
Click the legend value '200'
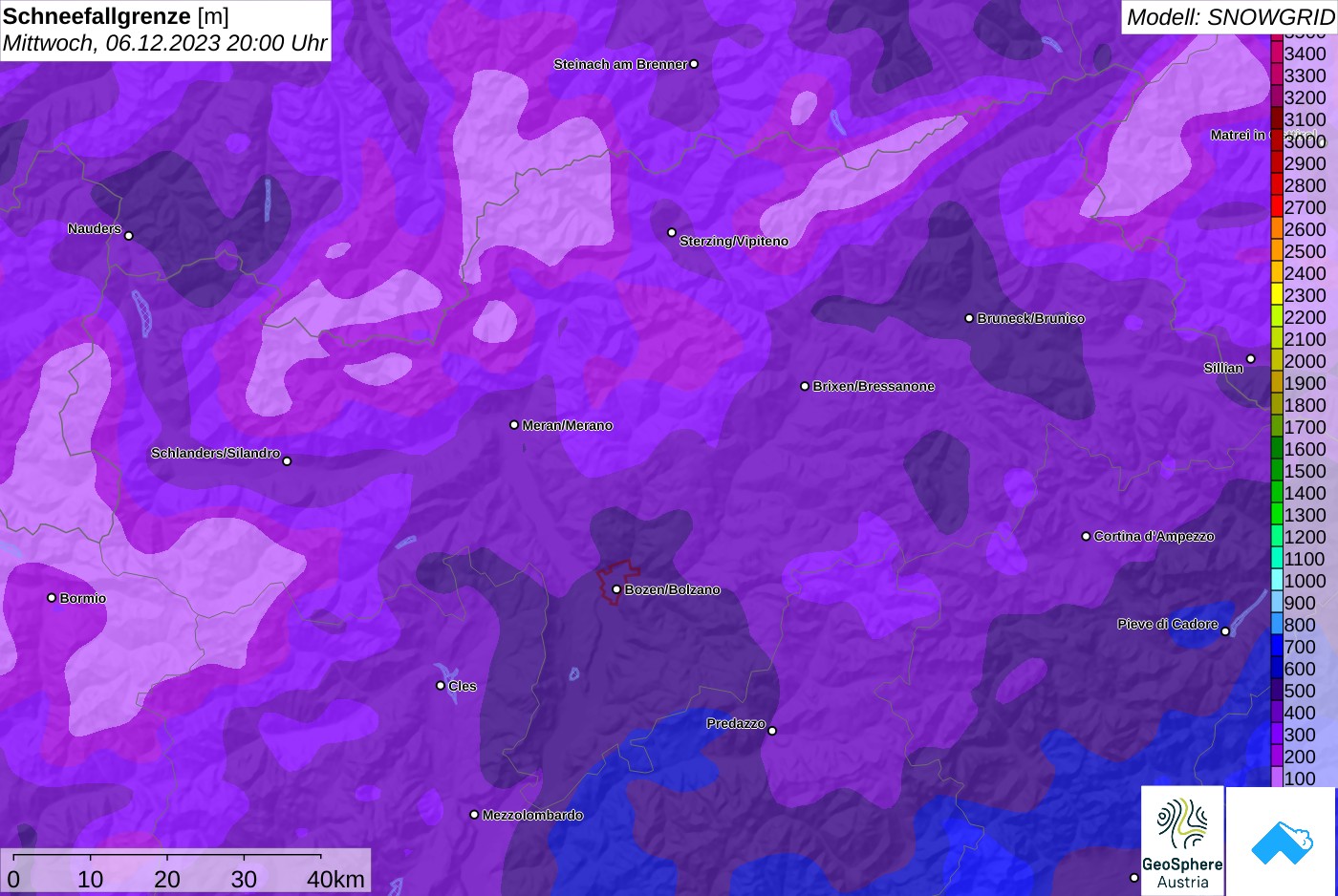1300,757
